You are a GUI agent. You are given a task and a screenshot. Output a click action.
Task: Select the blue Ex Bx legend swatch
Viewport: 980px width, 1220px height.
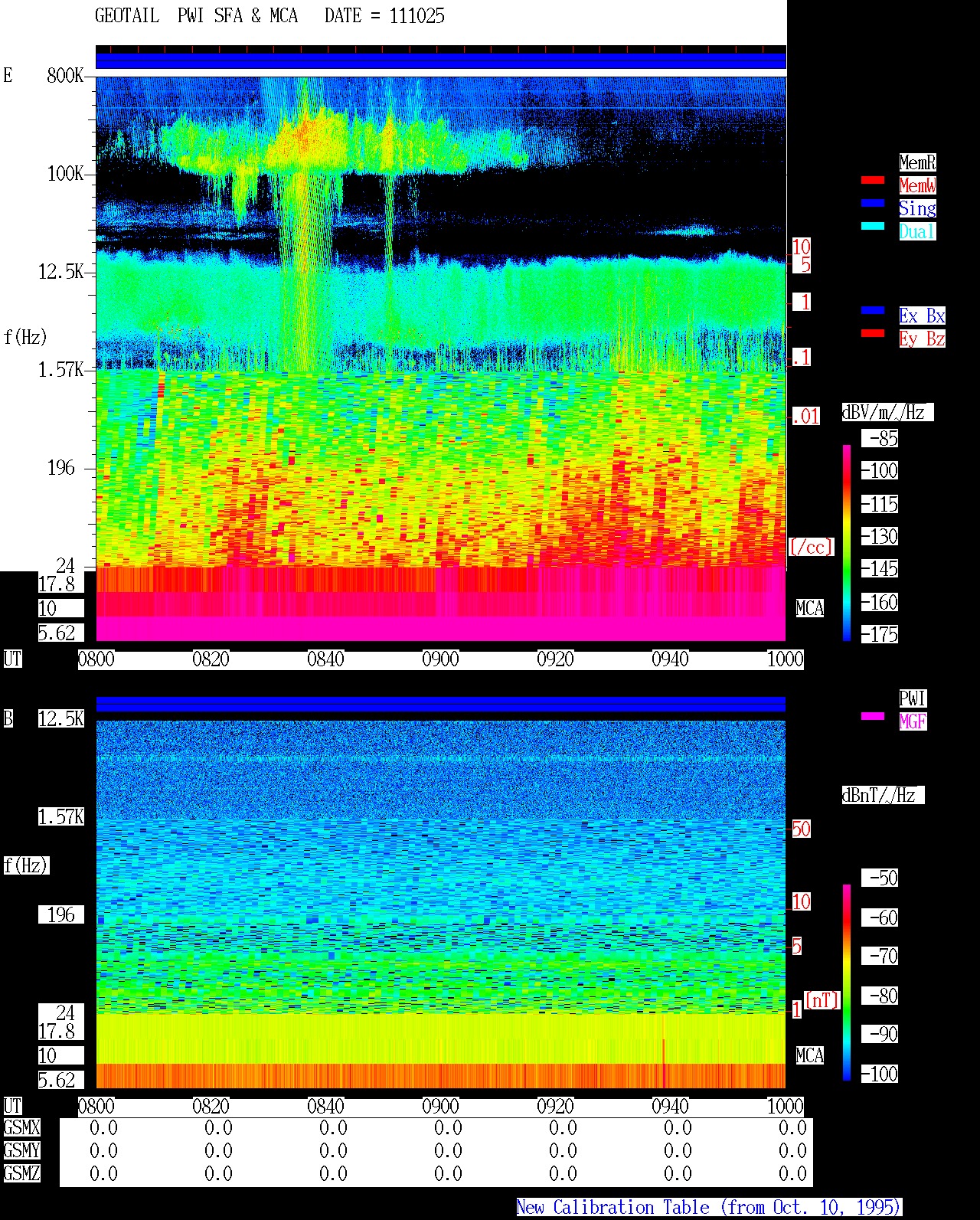click(873, 310)
